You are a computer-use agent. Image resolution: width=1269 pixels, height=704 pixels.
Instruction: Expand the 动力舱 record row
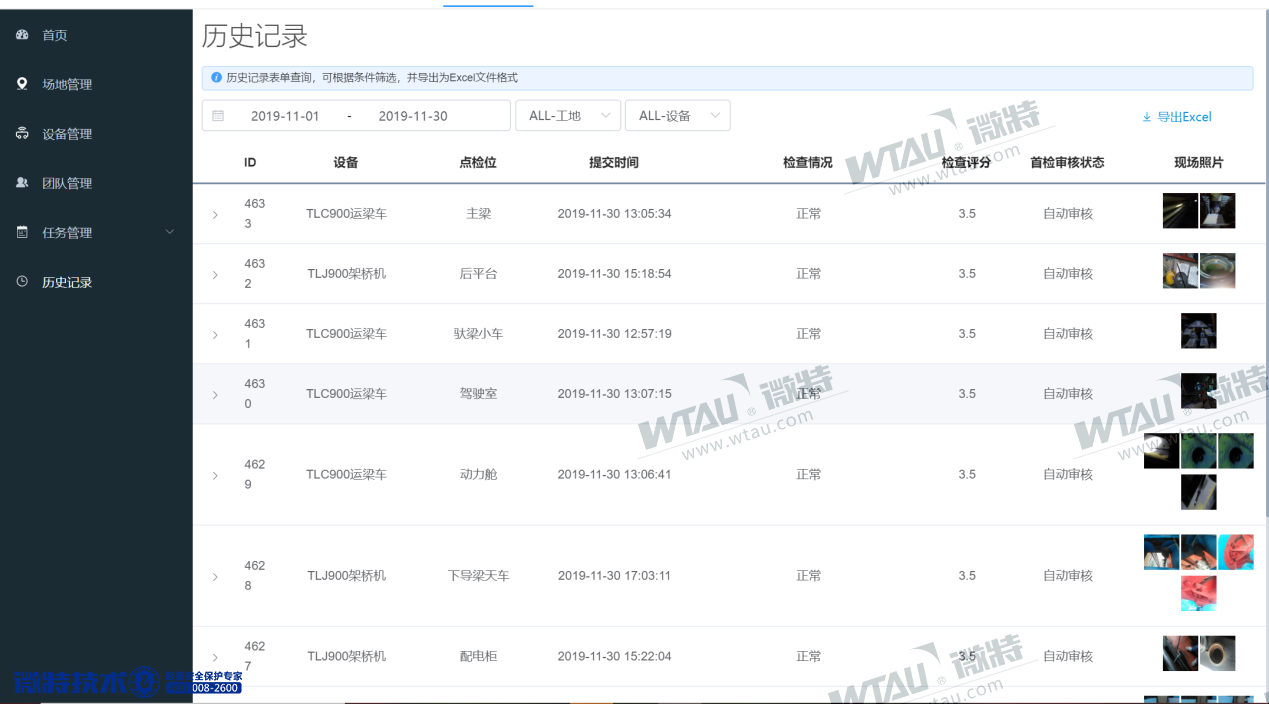(215, 476)
